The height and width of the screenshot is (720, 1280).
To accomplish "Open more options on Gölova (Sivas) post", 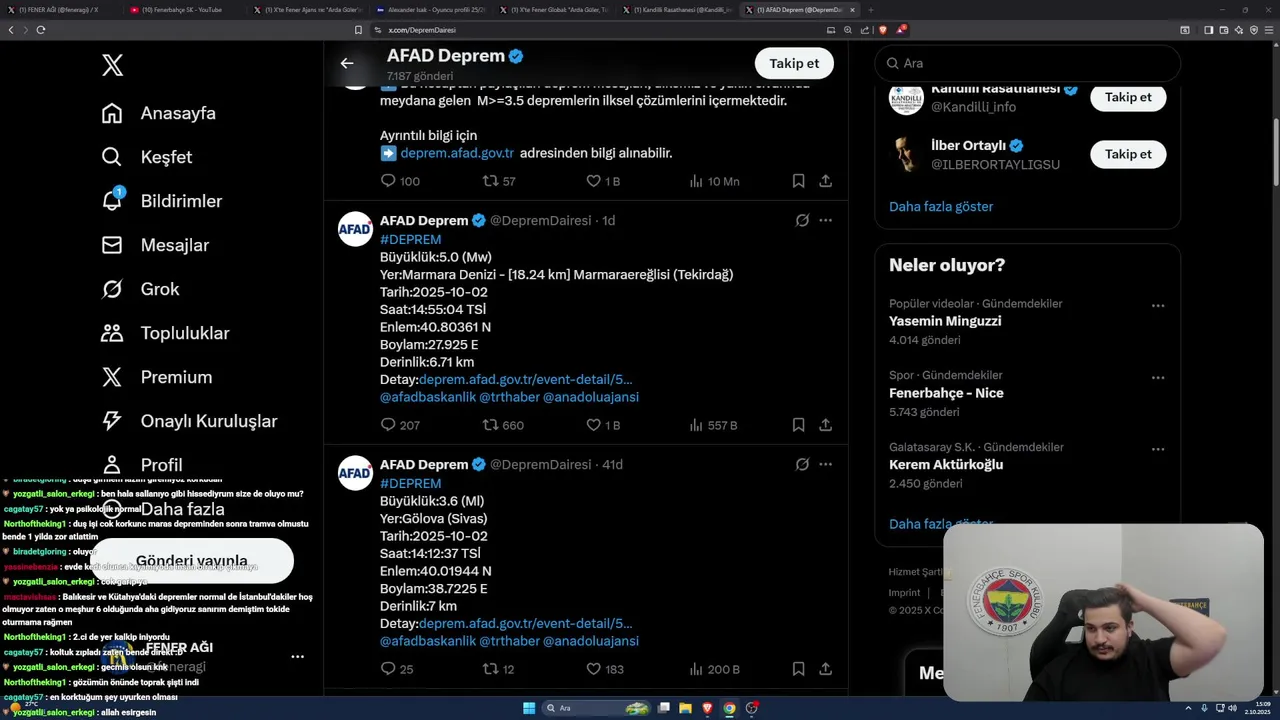I will coord(825,464).
